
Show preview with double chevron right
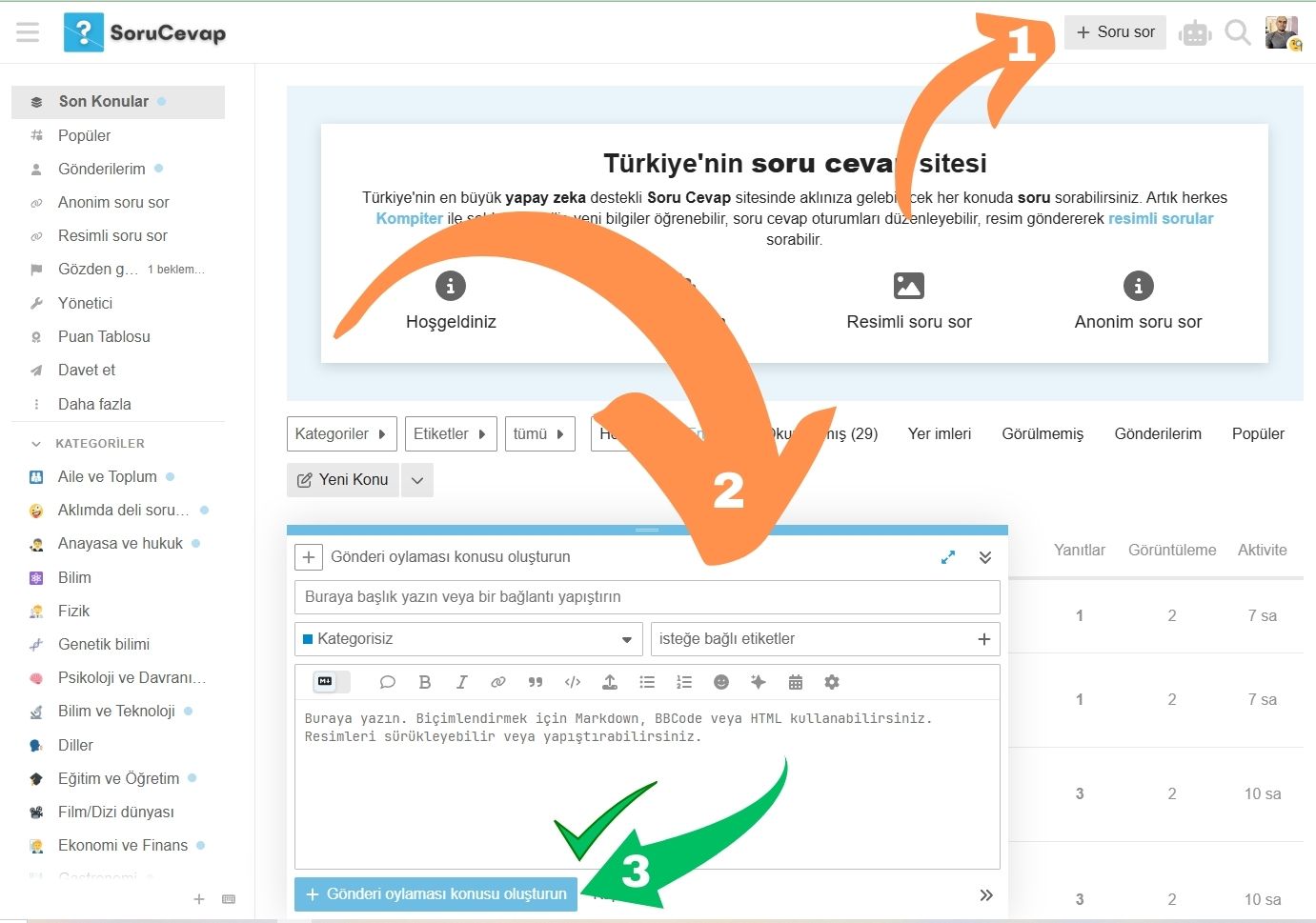(986, 894)
